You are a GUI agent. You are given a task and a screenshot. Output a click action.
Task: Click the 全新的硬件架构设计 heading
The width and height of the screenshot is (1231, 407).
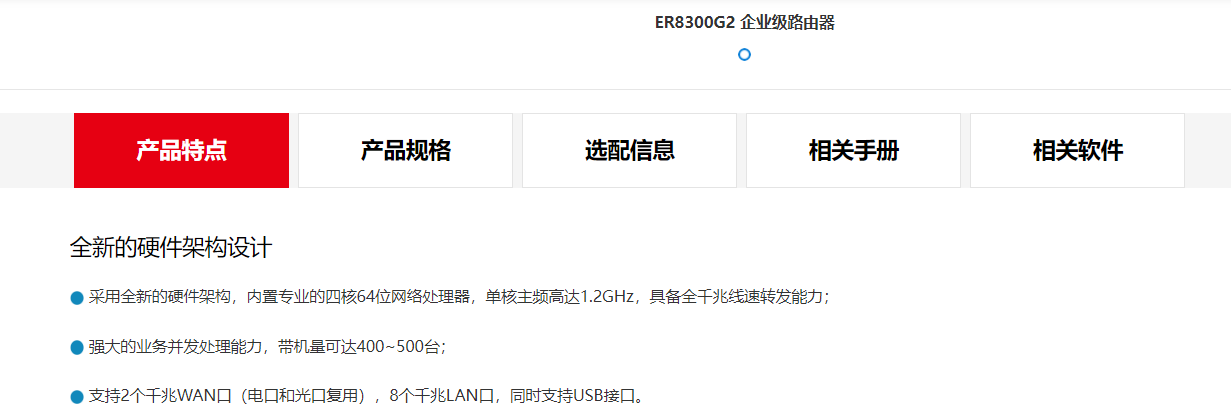[171, 248]
